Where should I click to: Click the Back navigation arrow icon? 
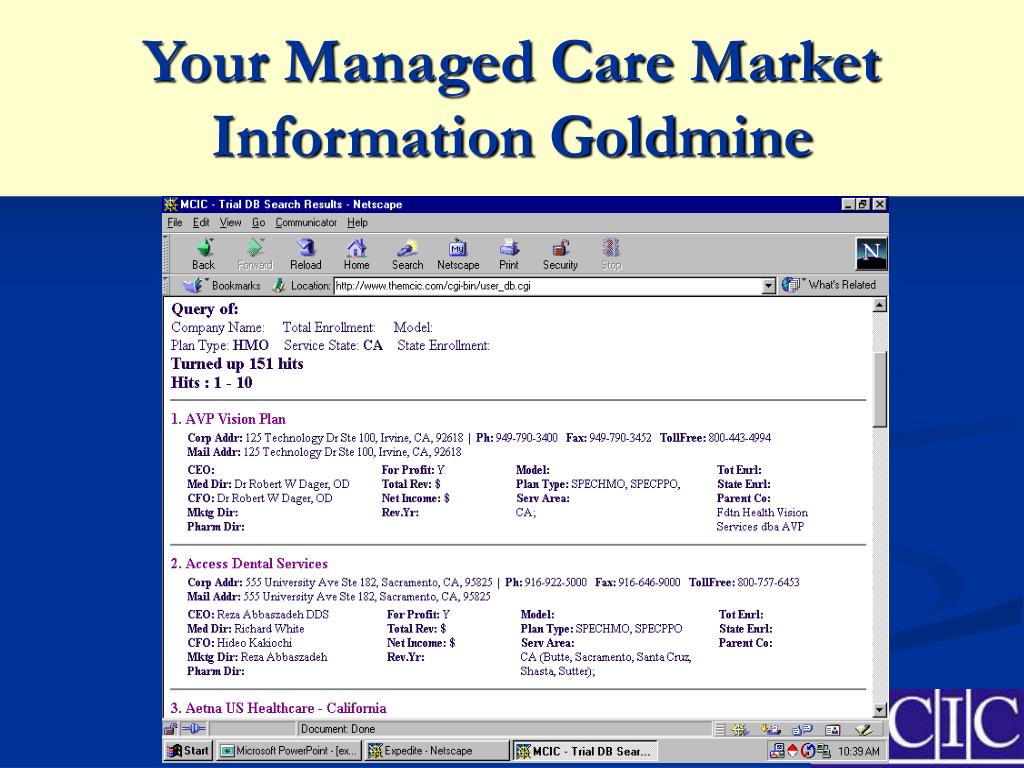pos(204,248)
